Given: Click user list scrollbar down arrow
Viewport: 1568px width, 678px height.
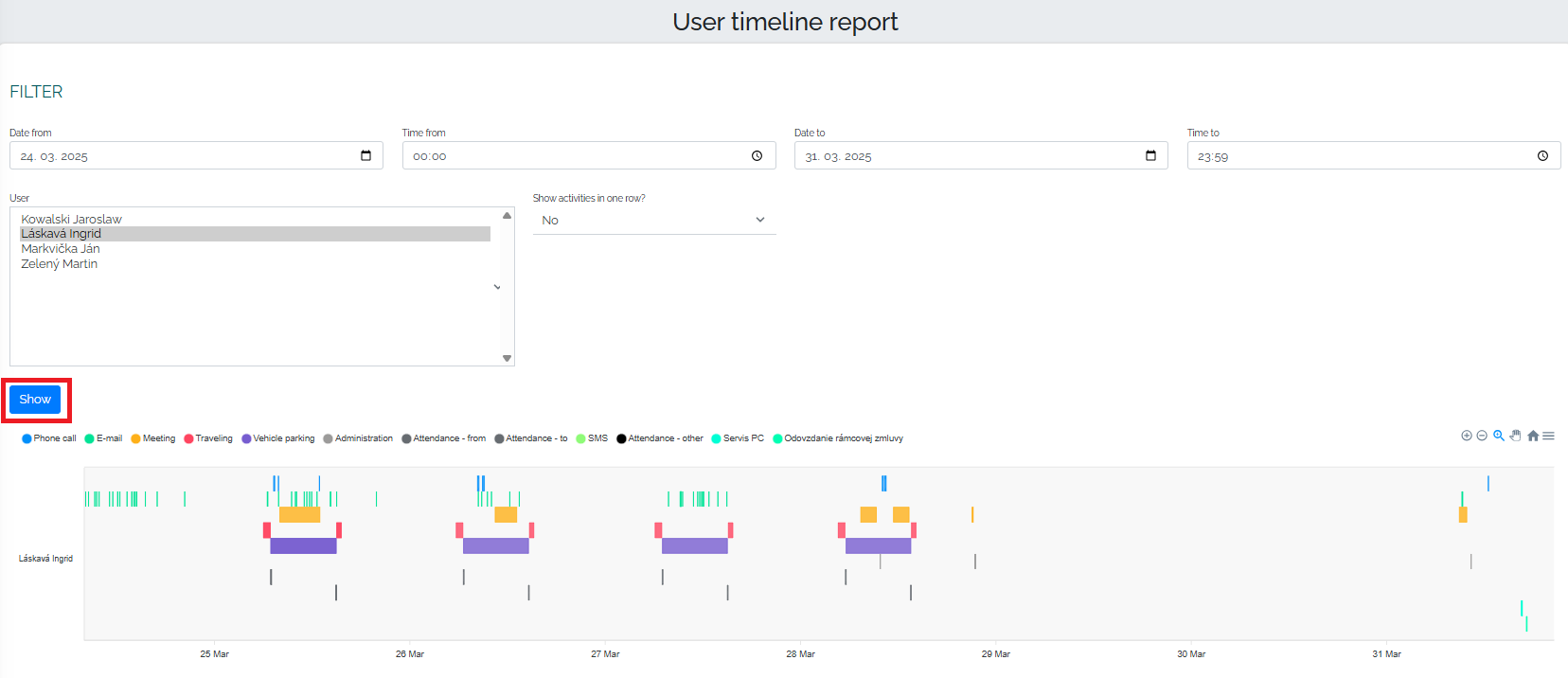Looking at the screenshot, I should [x=508, y=358].
